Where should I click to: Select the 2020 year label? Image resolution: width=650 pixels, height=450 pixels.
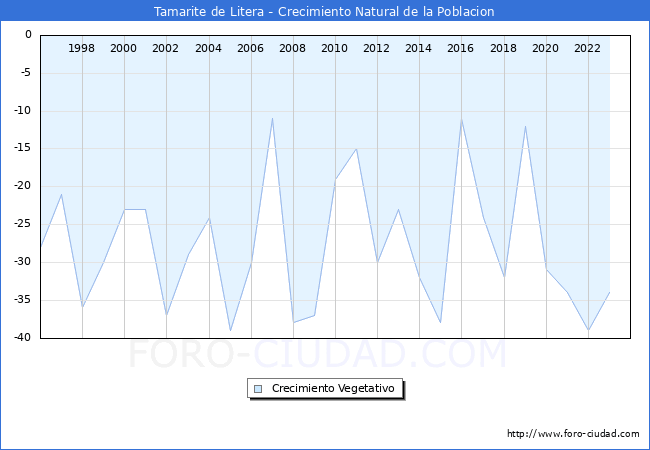click(x=545, y=48)
